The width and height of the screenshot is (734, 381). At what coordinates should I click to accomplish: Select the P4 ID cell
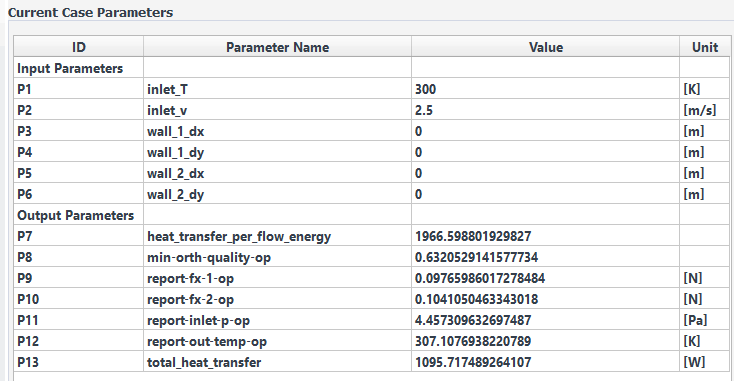(79, 152)
